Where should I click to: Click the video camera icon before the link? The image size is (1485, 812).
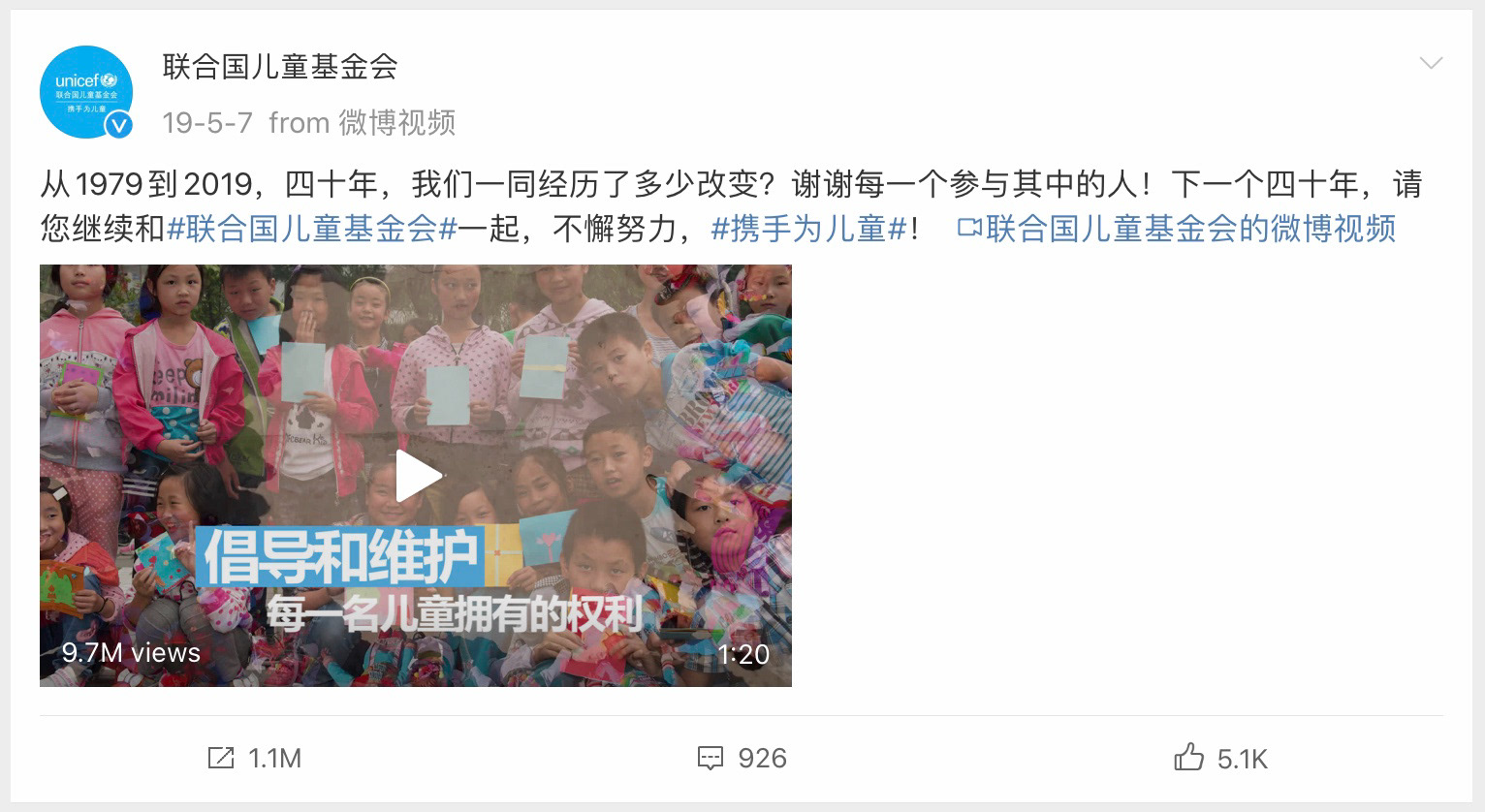pyautogui.click(x=969, y=229)
